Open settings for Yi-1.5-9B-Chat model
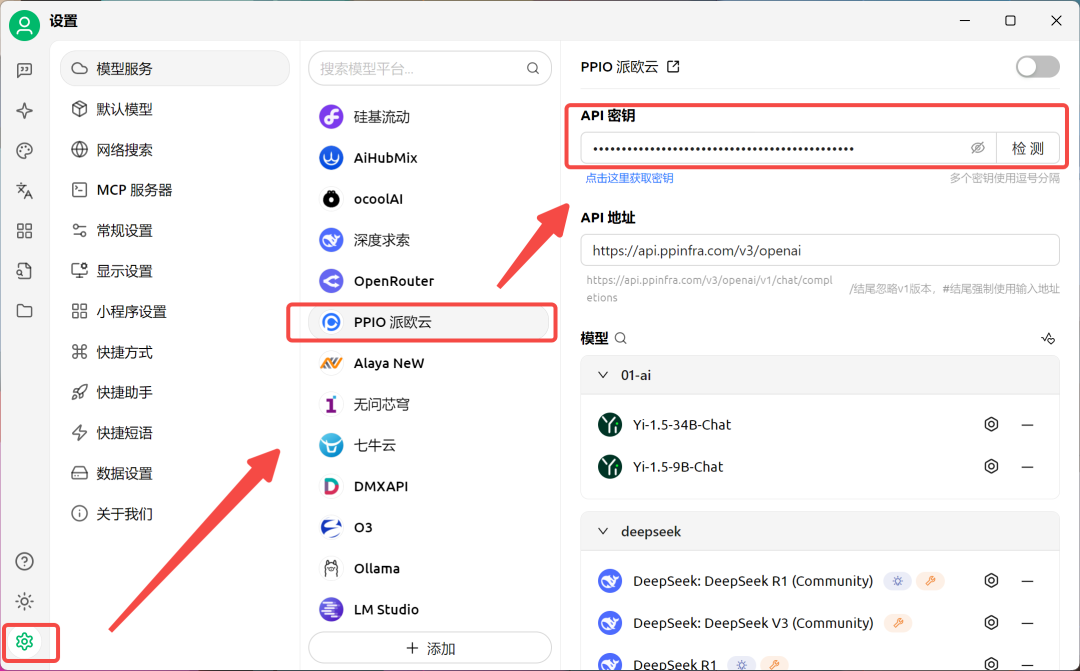This screenshot has height=671, width=1080. point(991,466)
